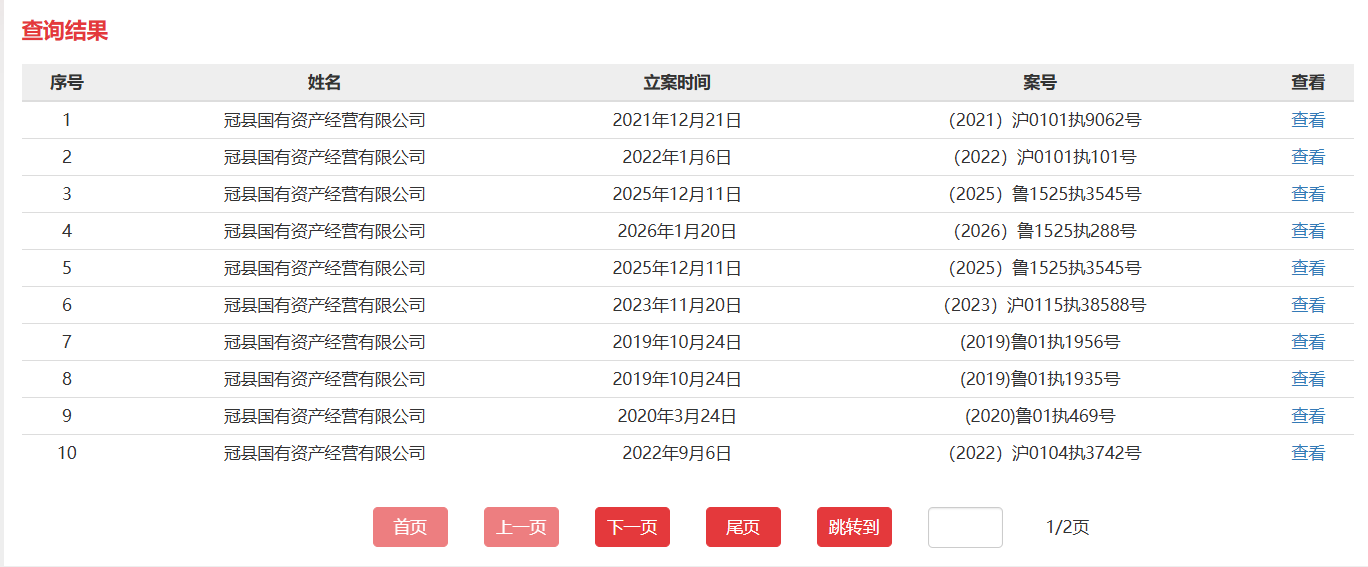Click the 姓名 column header
The image size is (1368, 567).
click(x=324, y=83)
